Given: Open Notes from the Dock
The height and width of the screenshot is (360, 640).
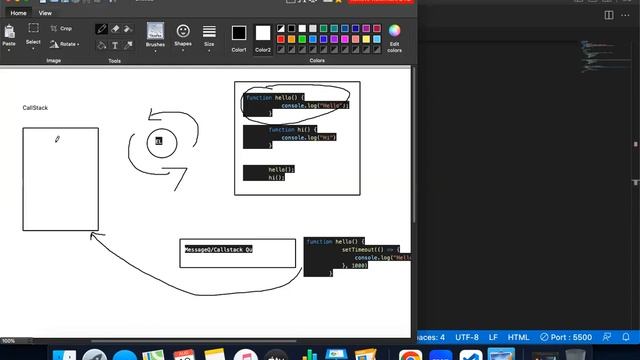Looking at the screenshot, I should tap(215, 354).
